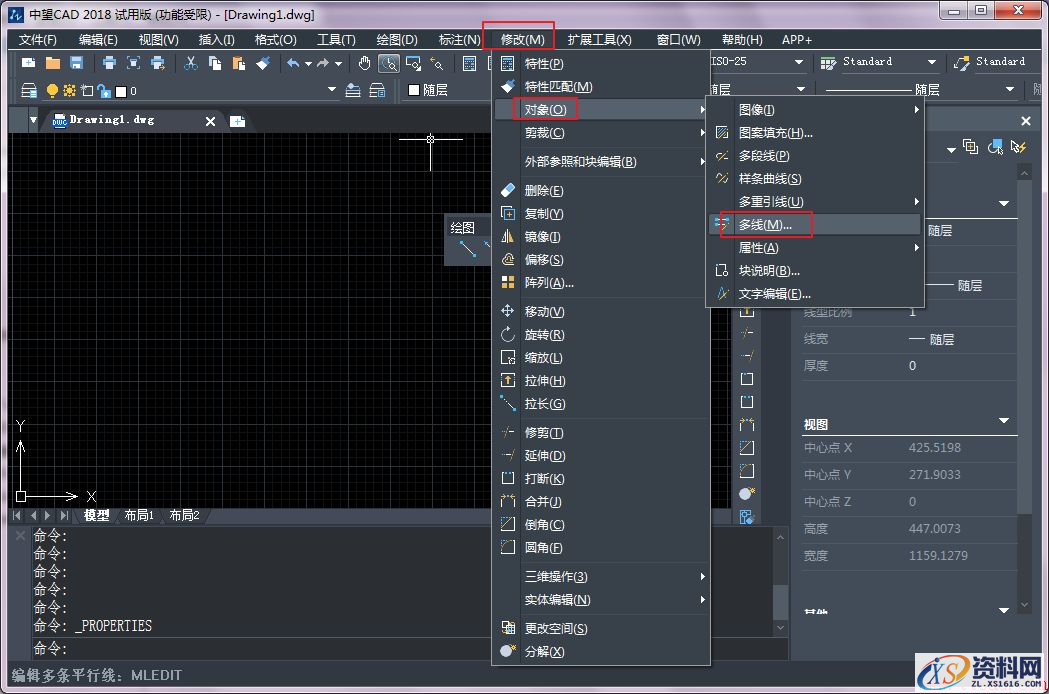Screen dimensions: 1049x694
Task: Select the Copy icon on the toolbar
Action: (x=214, y=62)
